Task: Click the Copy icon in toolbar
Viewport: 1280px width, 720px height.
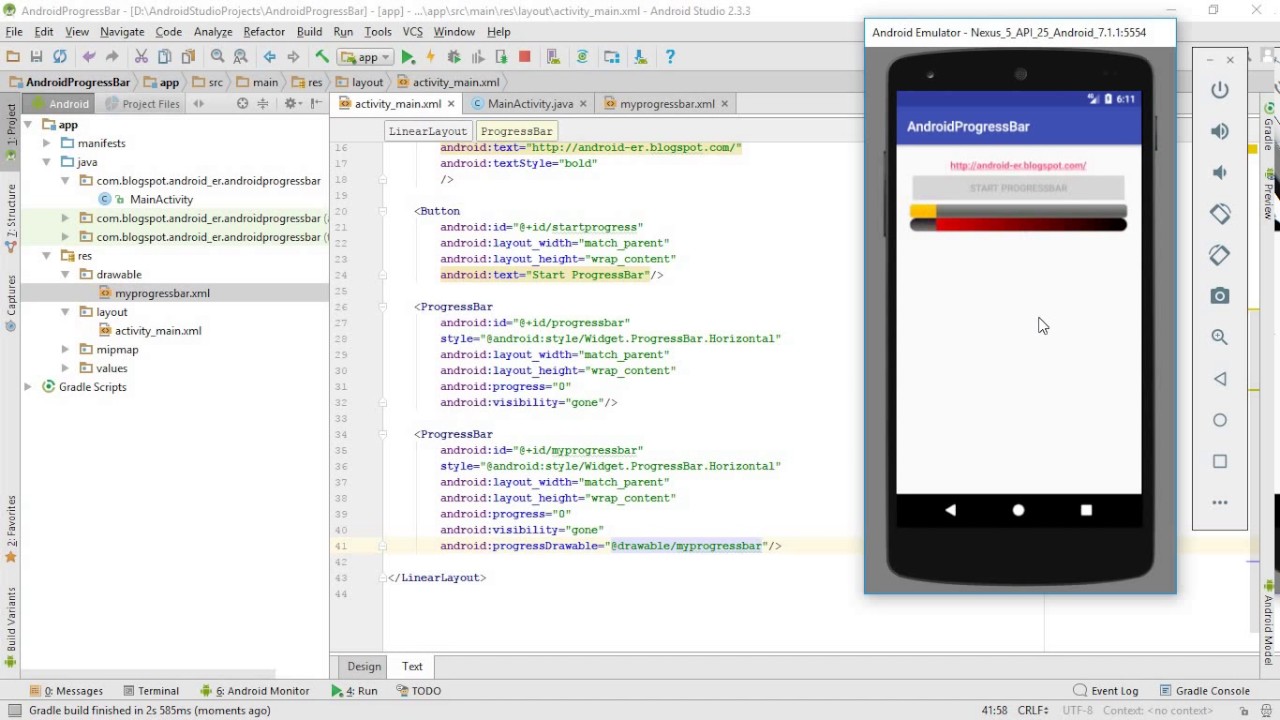Action: pyautogui.click(x=165, y=57)
